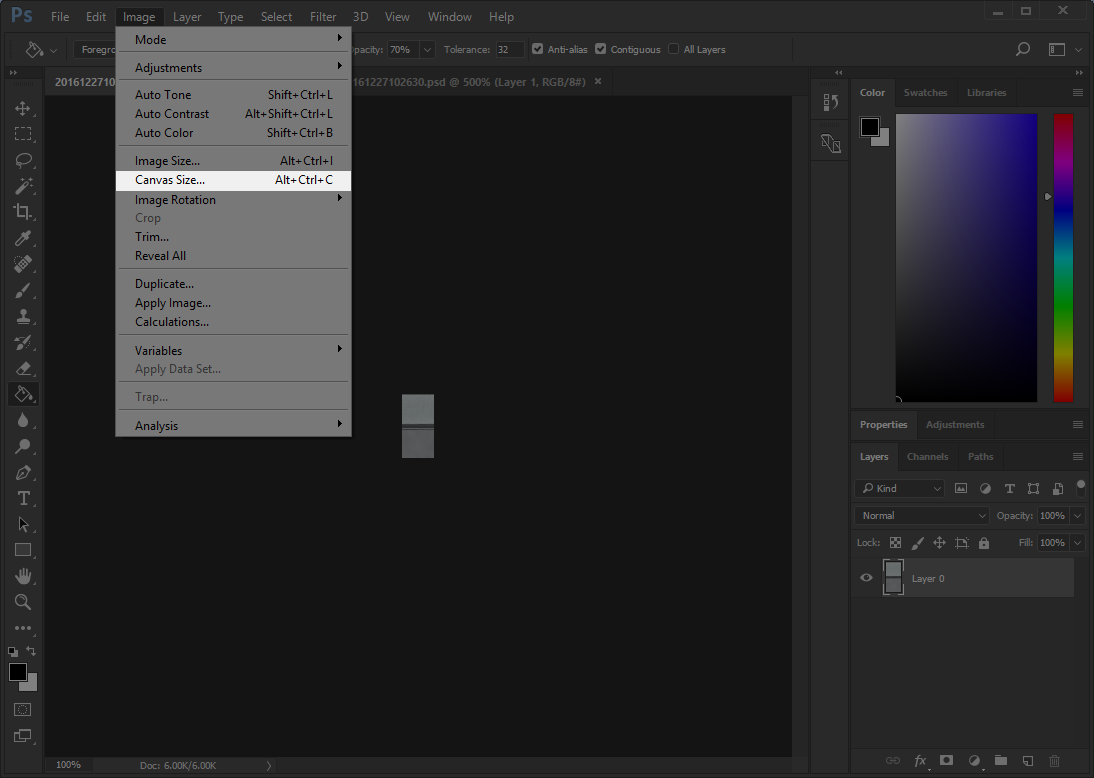Image resolution: width=1094 pixels, height=778 pixels.
Task: Select the Hand tool
Action: pyautogui.click(x=23, y=576)
